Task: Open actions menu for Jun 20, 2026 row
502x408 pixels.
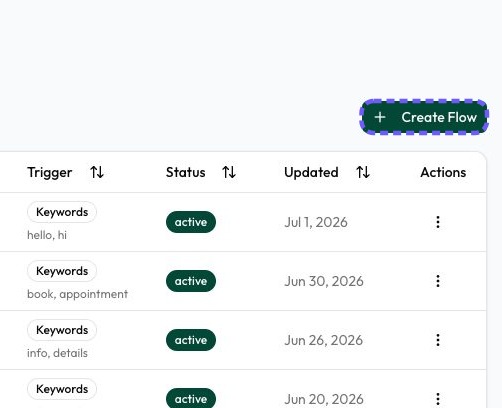Action: pyautogui.click(x=438, y=399)
